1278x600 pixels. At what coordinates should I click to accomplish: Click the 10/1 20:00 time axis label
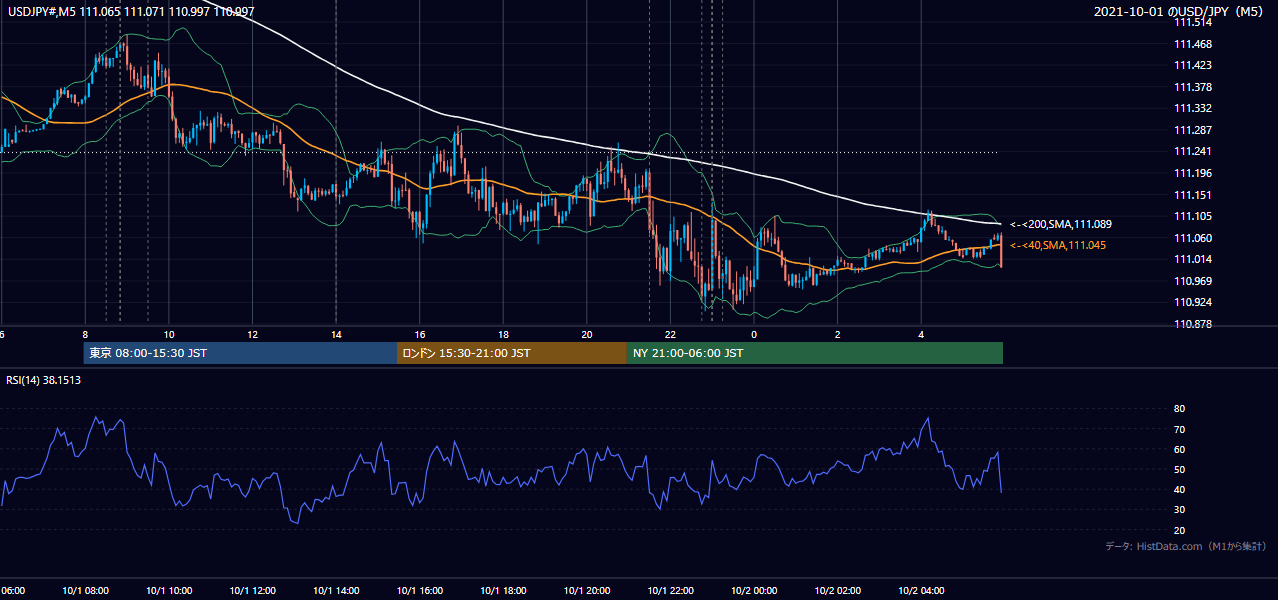coord(587,591)
